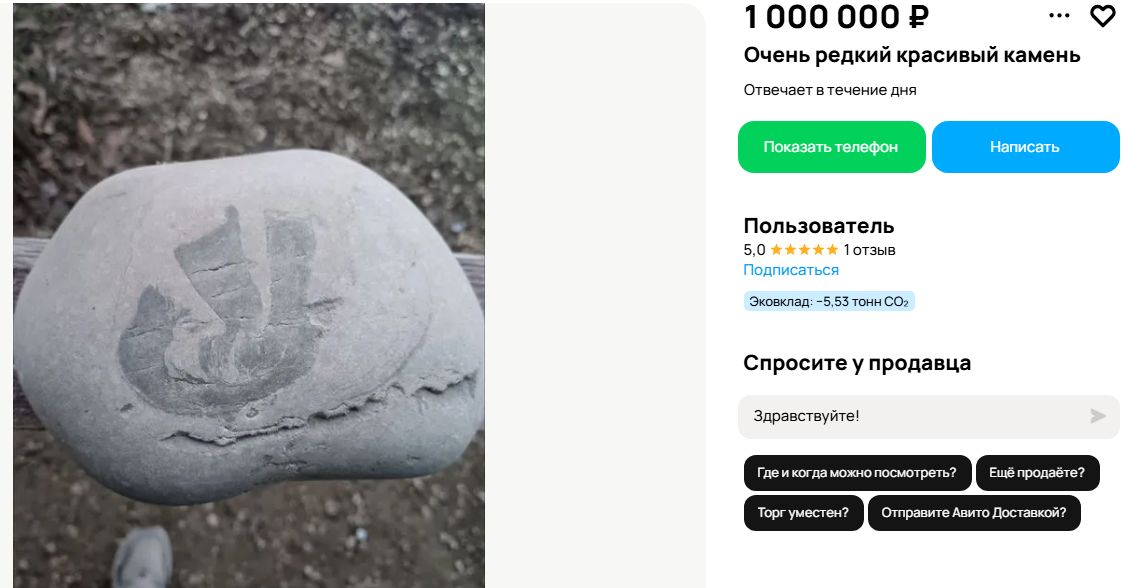1126x588 pixels.
Task: Click the Отвечает в течение дня response note
Action: tap(830, 90)
